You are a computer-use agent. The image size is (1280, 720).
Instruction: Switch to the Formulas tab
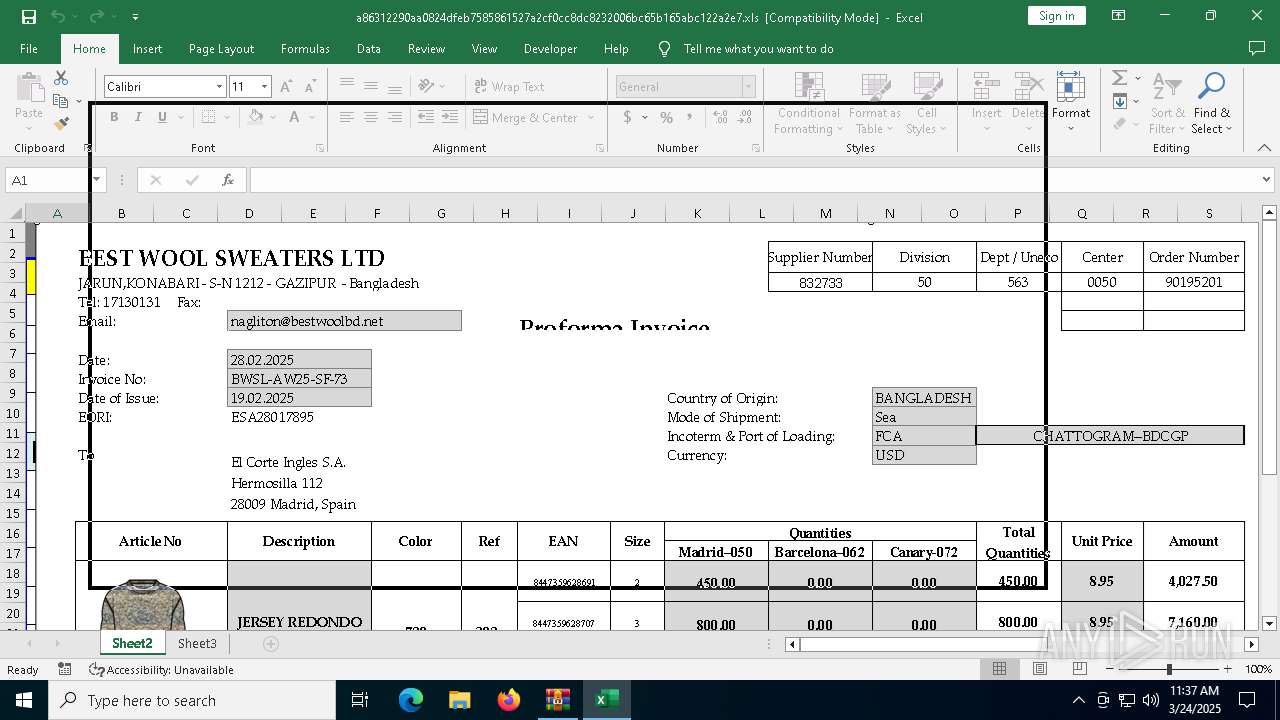[305, 48]
